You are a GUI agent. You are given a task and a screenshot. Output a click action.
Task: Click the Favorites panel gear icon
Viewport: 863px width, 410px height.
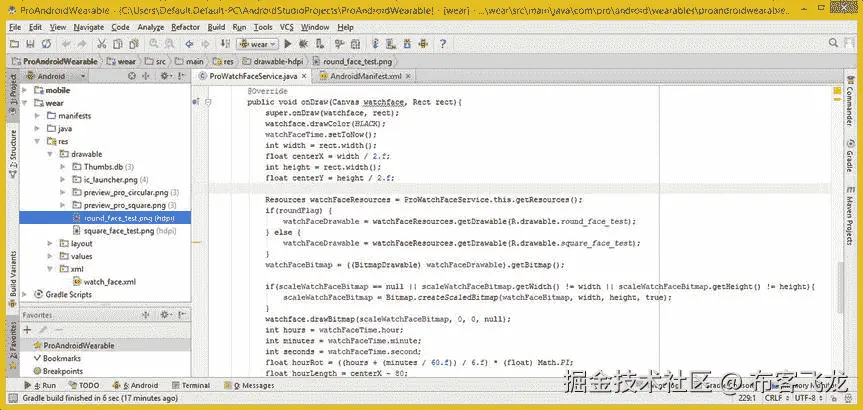coord(164,315)
